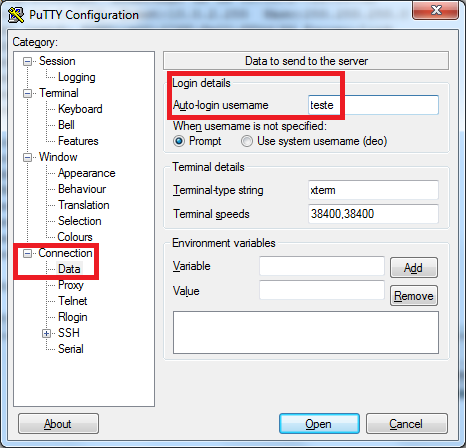Viewport: 466px width, 448px height.
Task: Focus the Auto-login username field
Action: 373,105
